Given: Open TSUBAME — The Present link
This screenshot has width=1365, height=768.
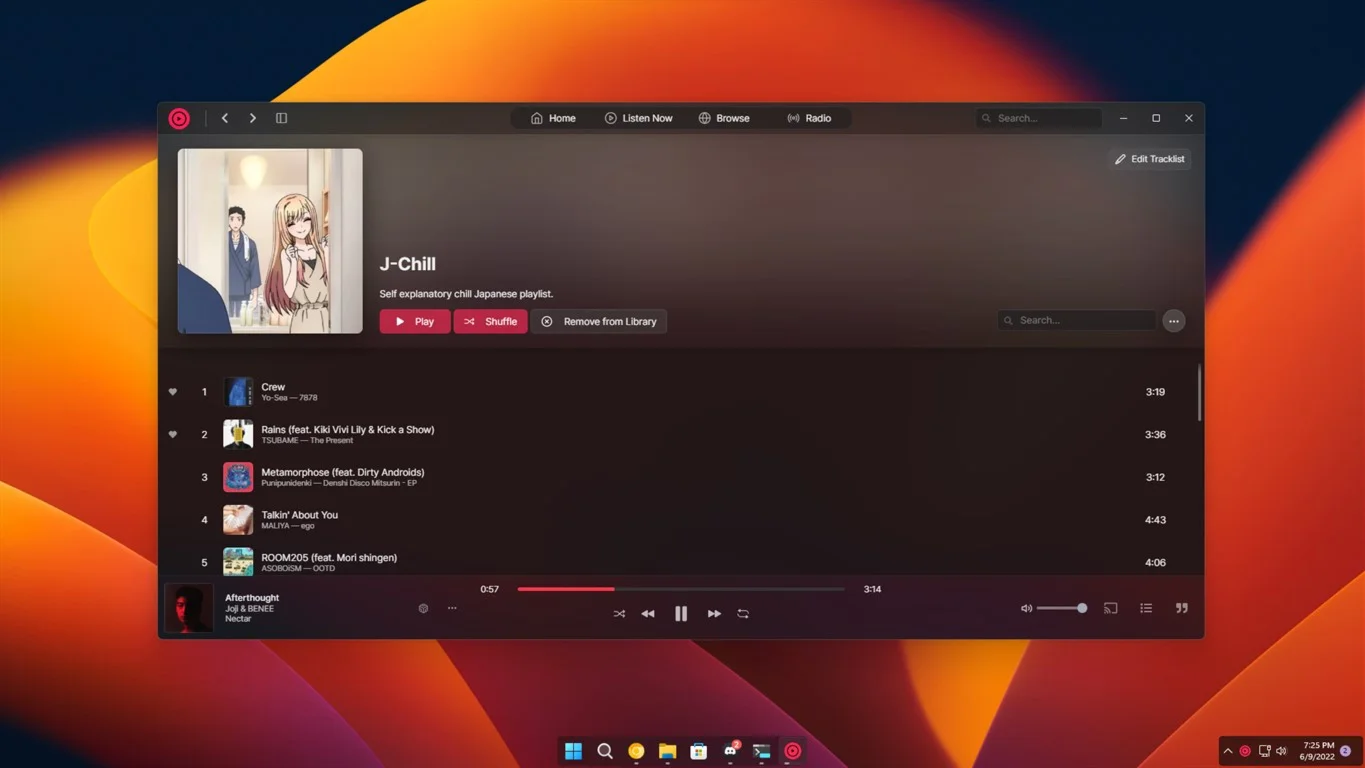Looking at the screenshot, I should point(307,441).
